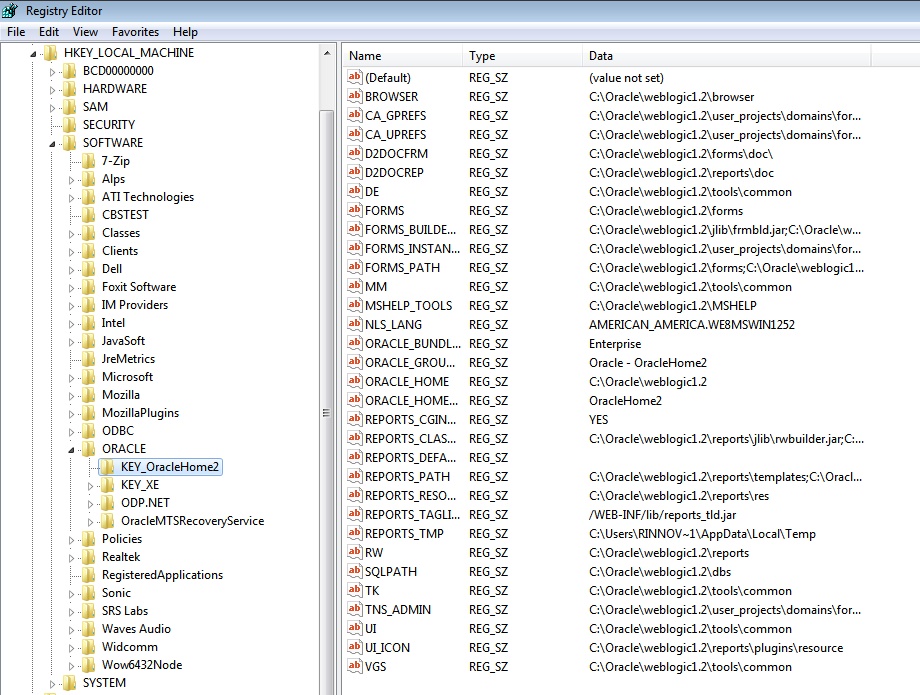The height and width of the screenshot is (695, 920).
Task: Click the CBSTEST folder icon
Action: pyautogui.click(x=88, y=215)
